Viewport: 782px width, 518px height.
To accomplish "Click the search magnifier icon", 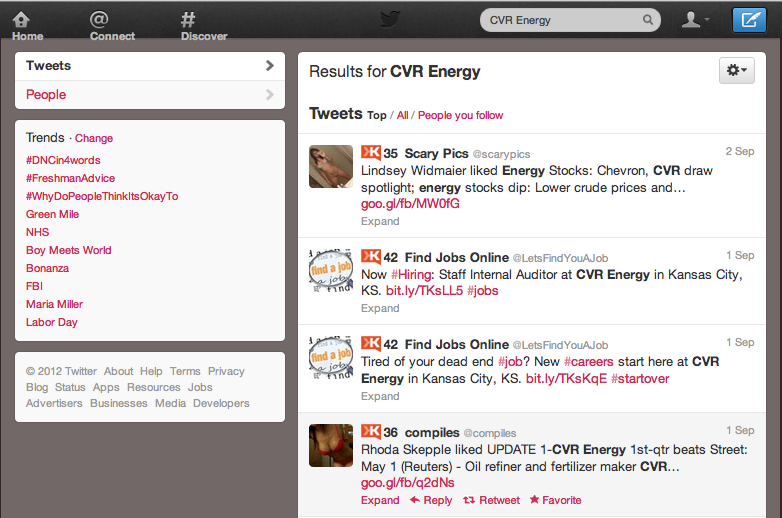I will click(647, 20).
